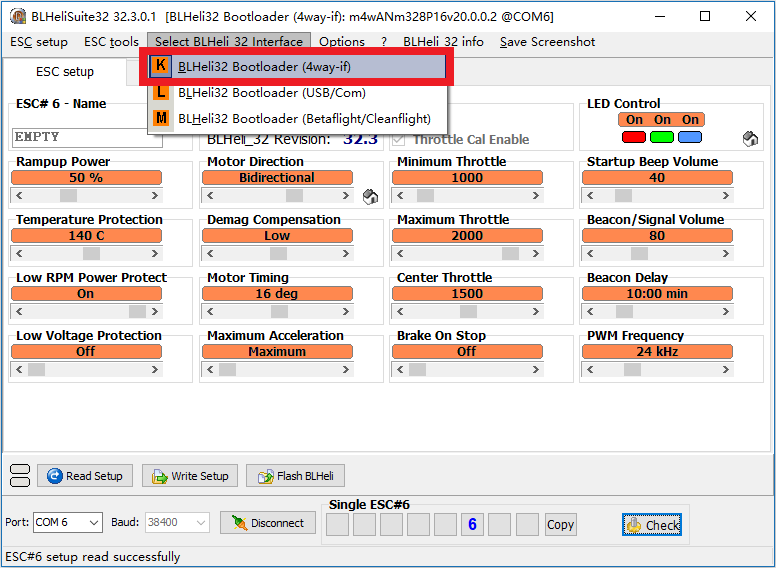This screenshot has height=568, width=776.
Task: Click the BLHeliSuite32 title bar app icon
Action: [16, 16]
